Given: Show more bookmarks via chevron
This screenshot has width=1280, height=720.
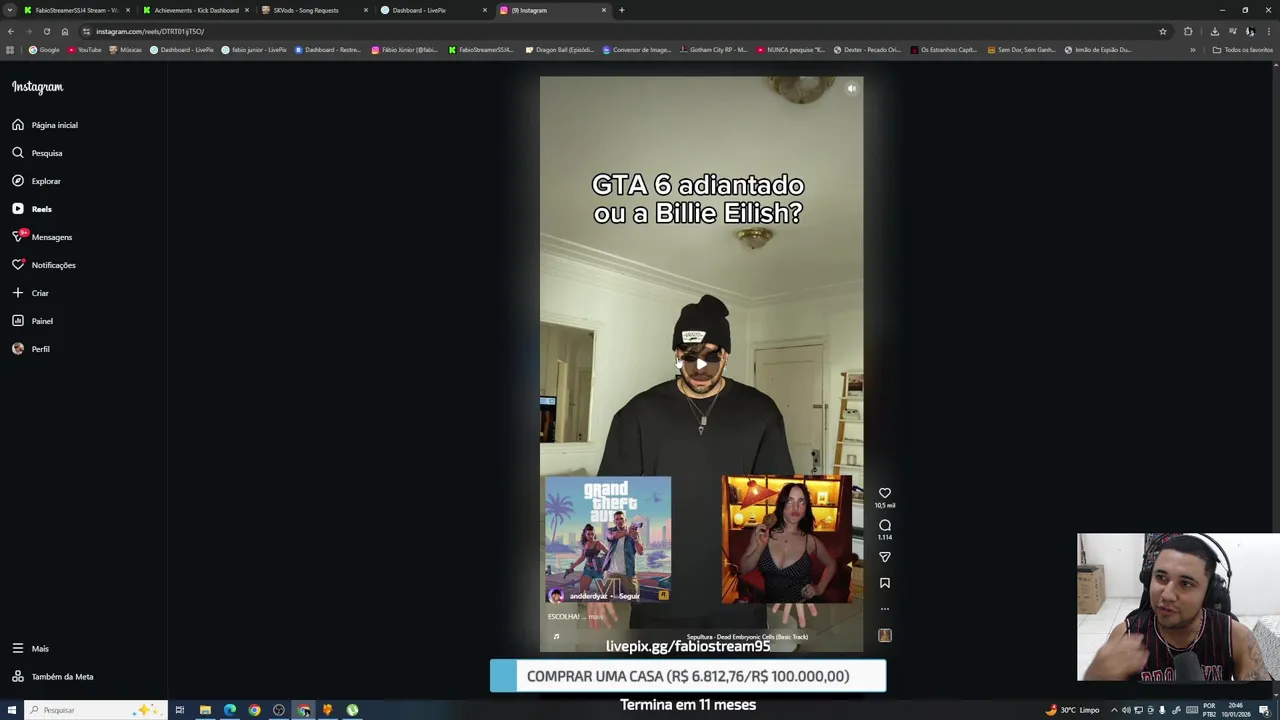Looking at the screenshot, I should tap(1192, 50).
